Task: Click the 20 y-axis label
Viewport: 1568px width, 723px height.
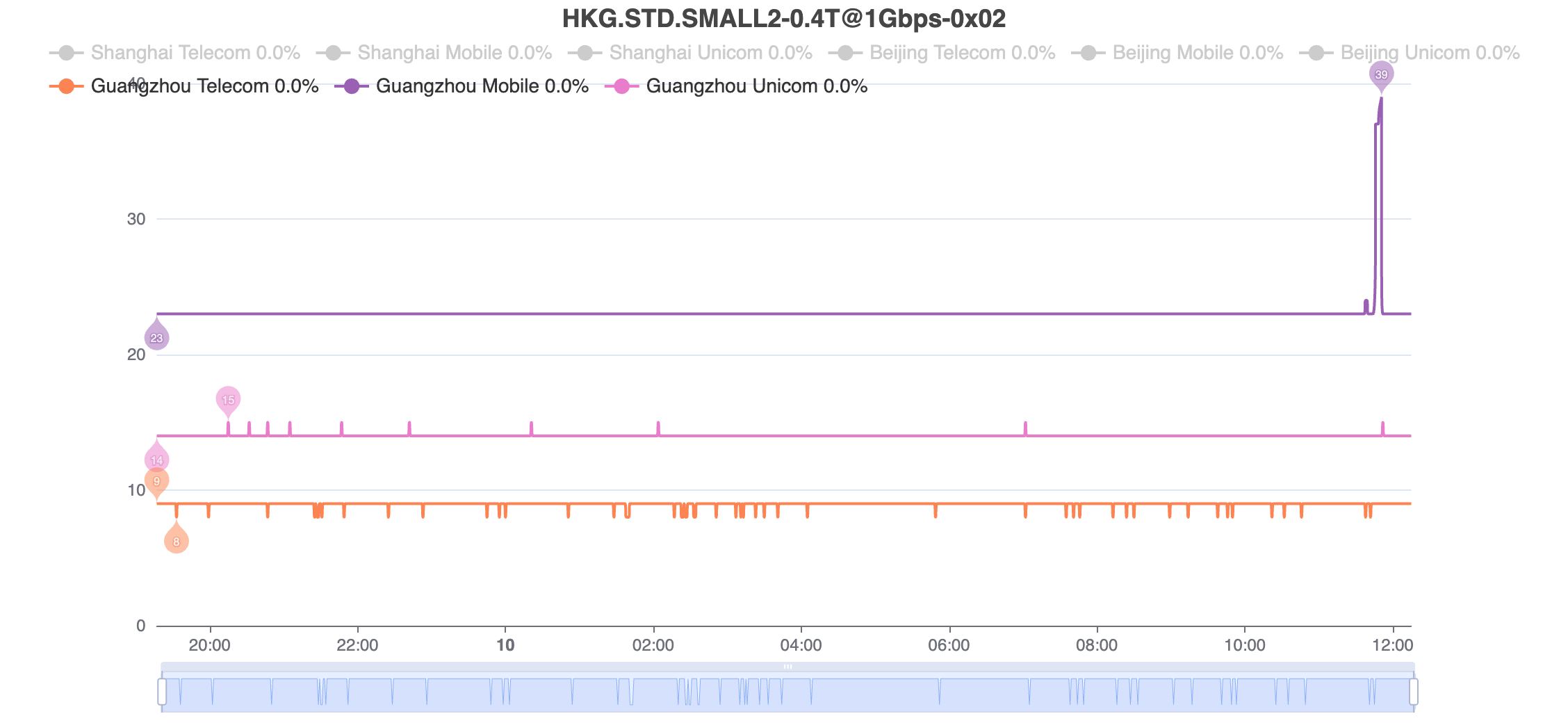Action: pyautogui.click(x=136, y=355)
